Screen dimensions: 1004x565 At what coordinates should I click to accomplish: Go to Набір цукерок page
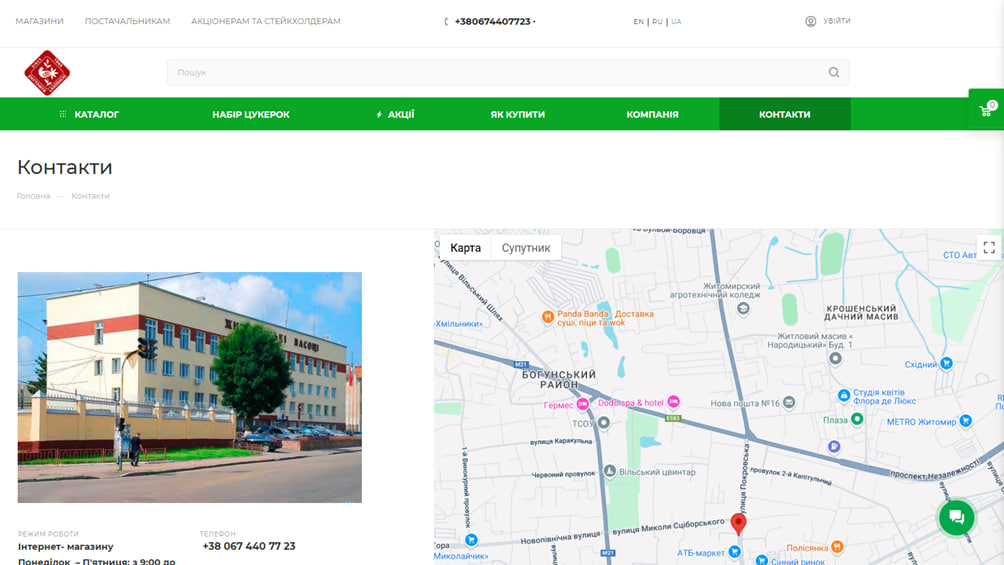(250, 114)
